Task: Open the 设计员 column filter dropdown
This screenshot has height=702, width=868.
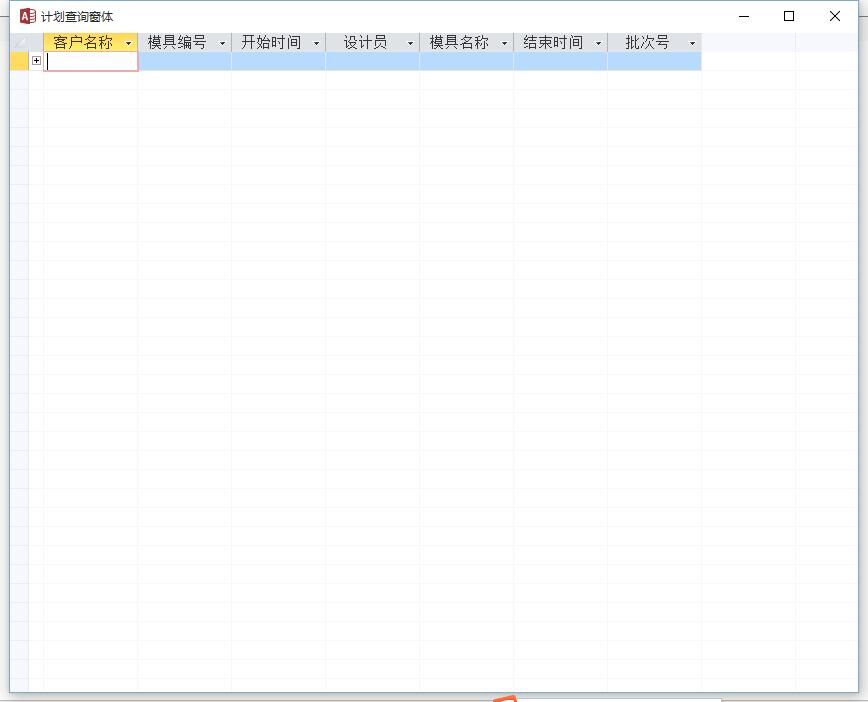Action: pos(410,43)
